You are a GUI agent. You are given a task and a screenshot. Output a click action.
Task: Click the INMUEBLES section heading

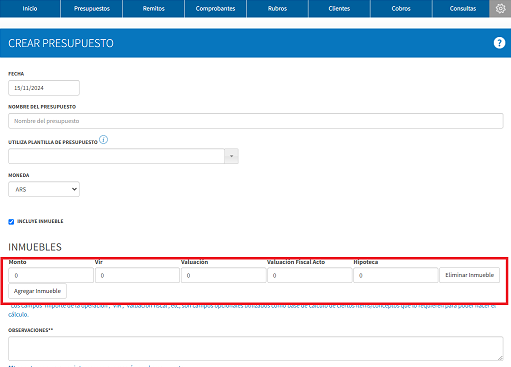(x=35, y=247)
